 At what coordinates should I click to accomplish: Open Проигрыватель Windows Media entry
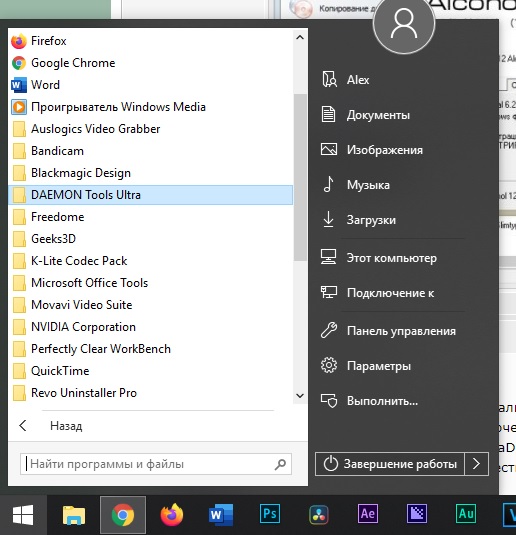tap(150, 107)
